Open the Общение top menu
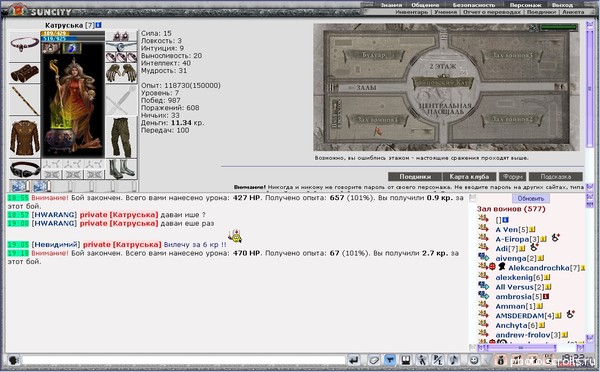Image resolution: width=600 pixels, height=372 pixels. coord(425,5)
